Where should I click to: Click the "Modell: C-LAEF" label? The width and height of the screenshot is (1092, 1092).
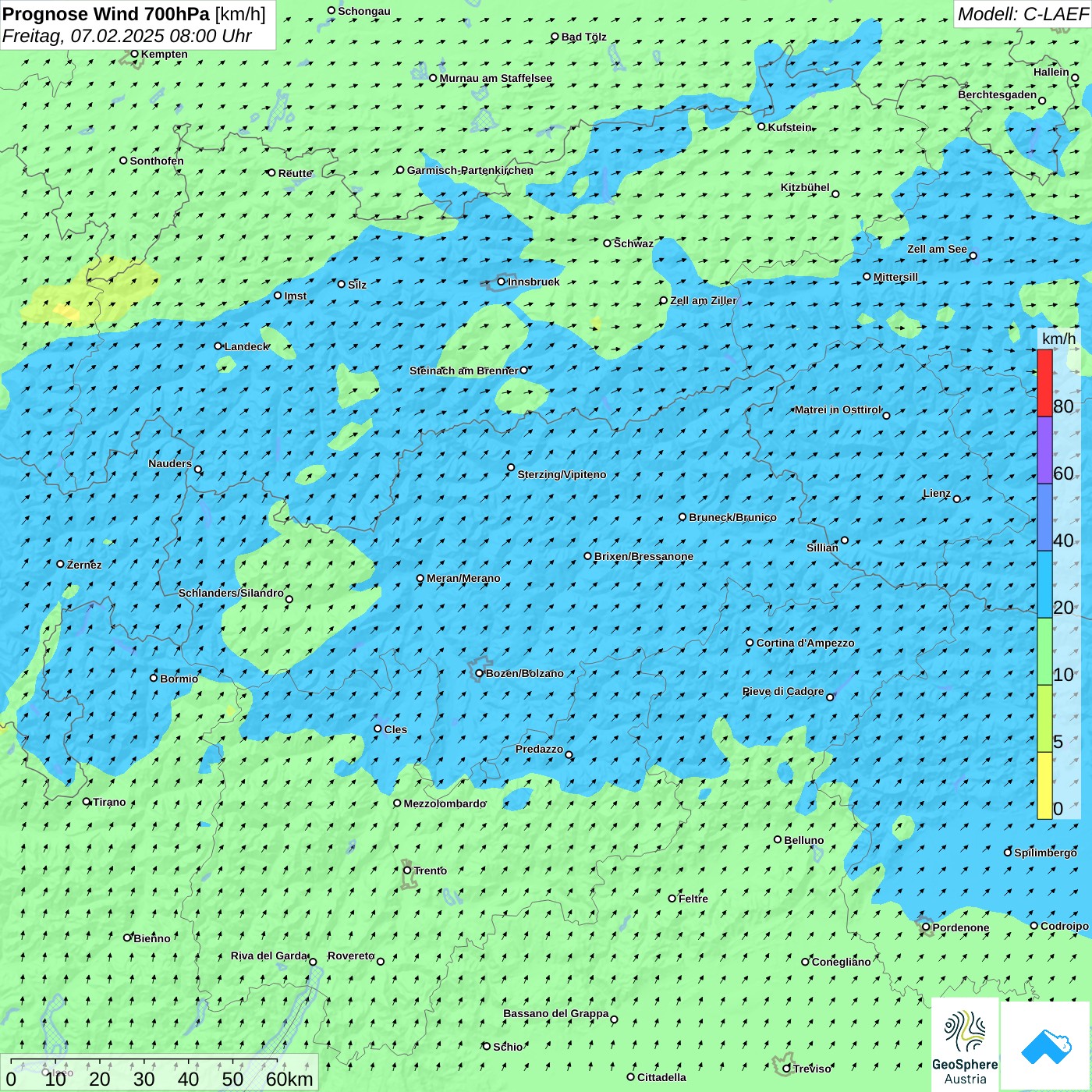tap(1023, 13)
